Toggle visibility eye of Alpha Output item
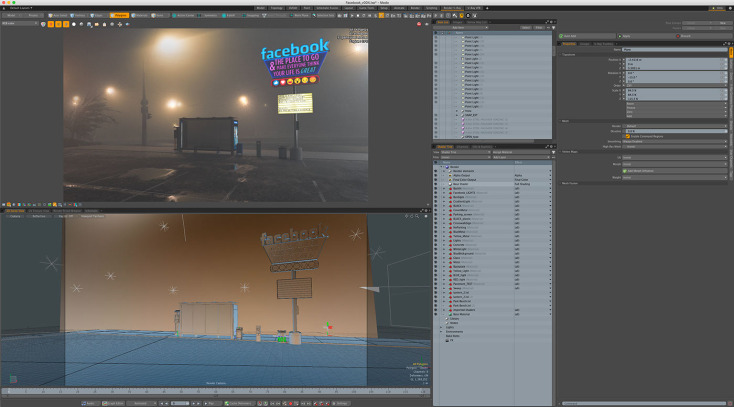This screenshot has width=734, height=407. click(436, 174)
